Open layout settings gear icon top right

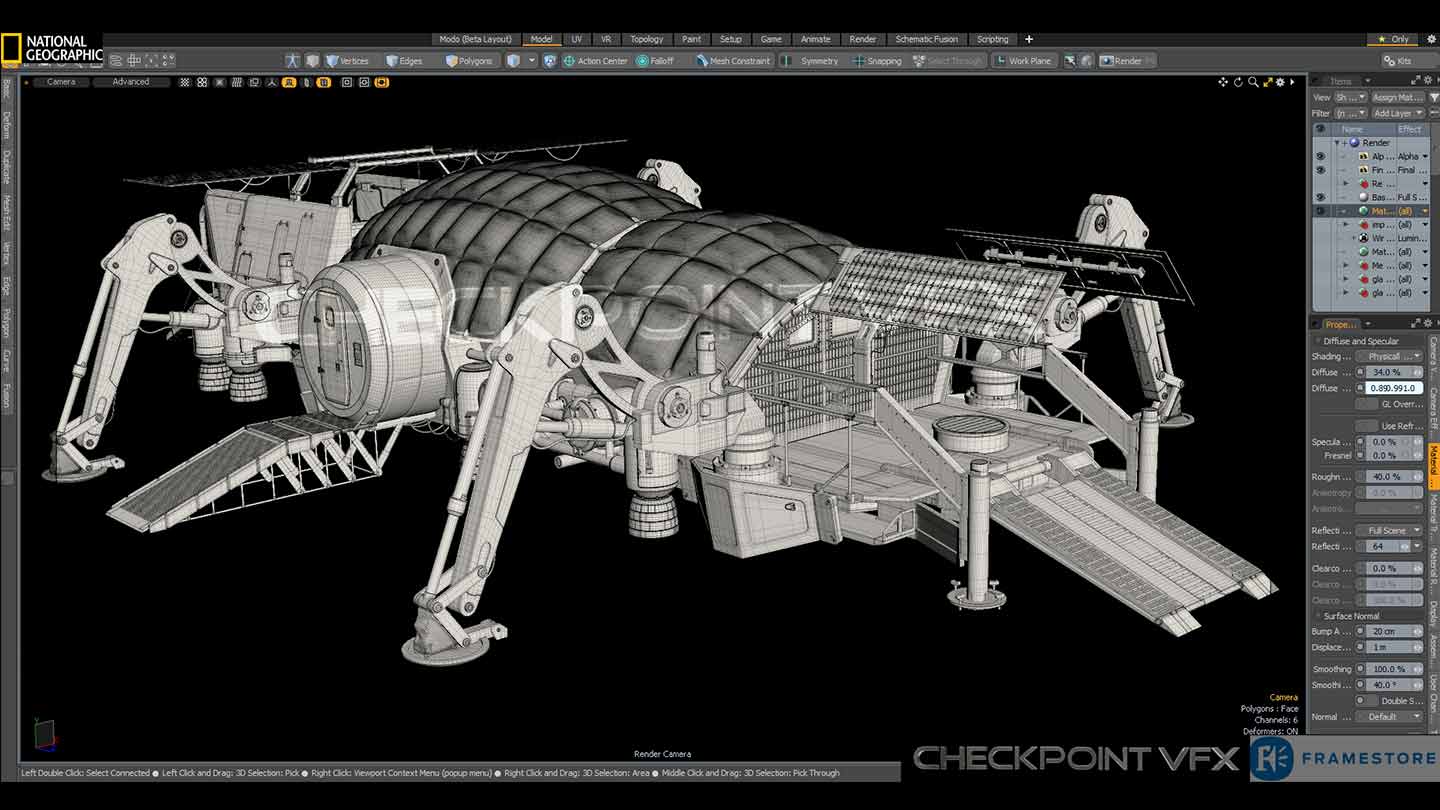click(1429, 39)
